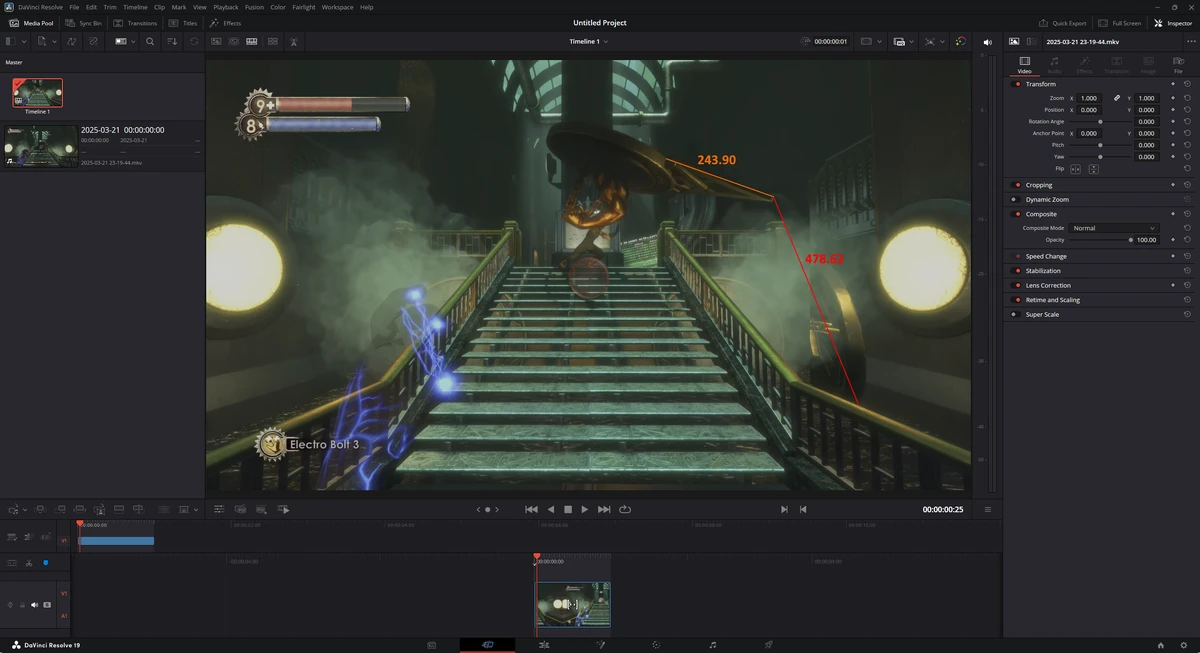
Task: Switch to the Fusion page icon
Action: click(x=601, y=645)
